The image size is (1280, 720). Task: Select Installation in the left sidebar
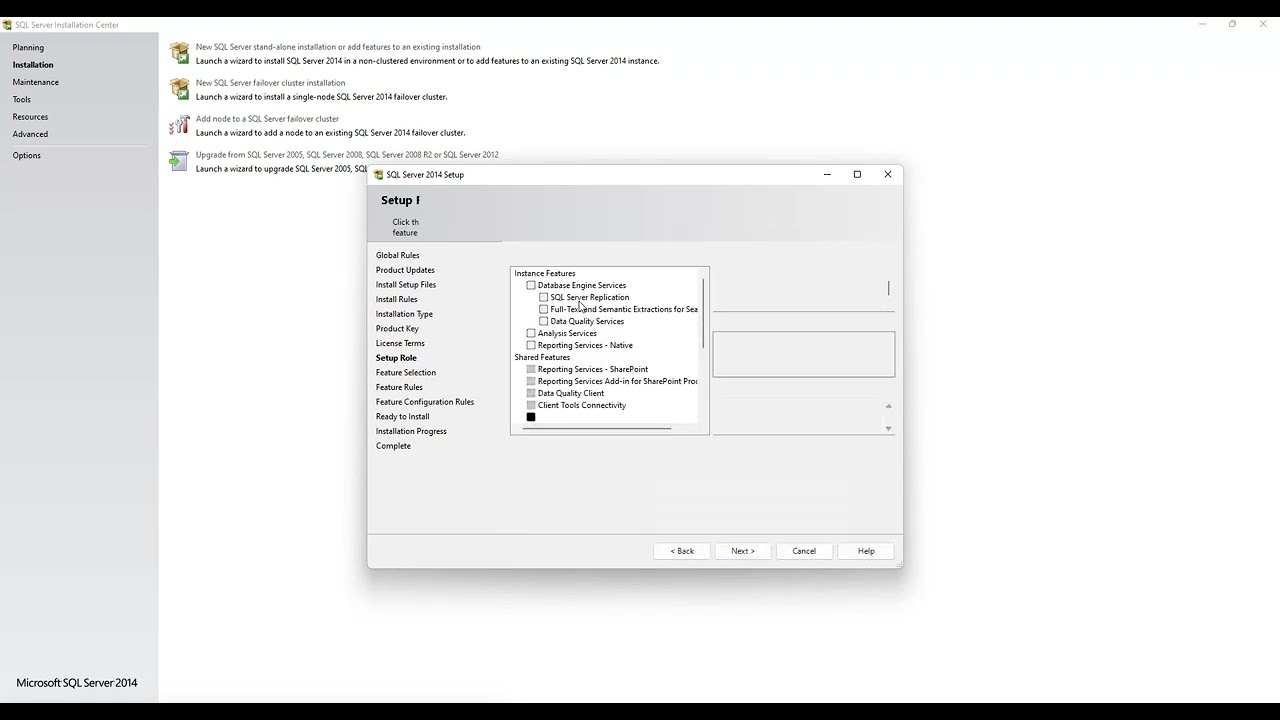coord(33,65)
